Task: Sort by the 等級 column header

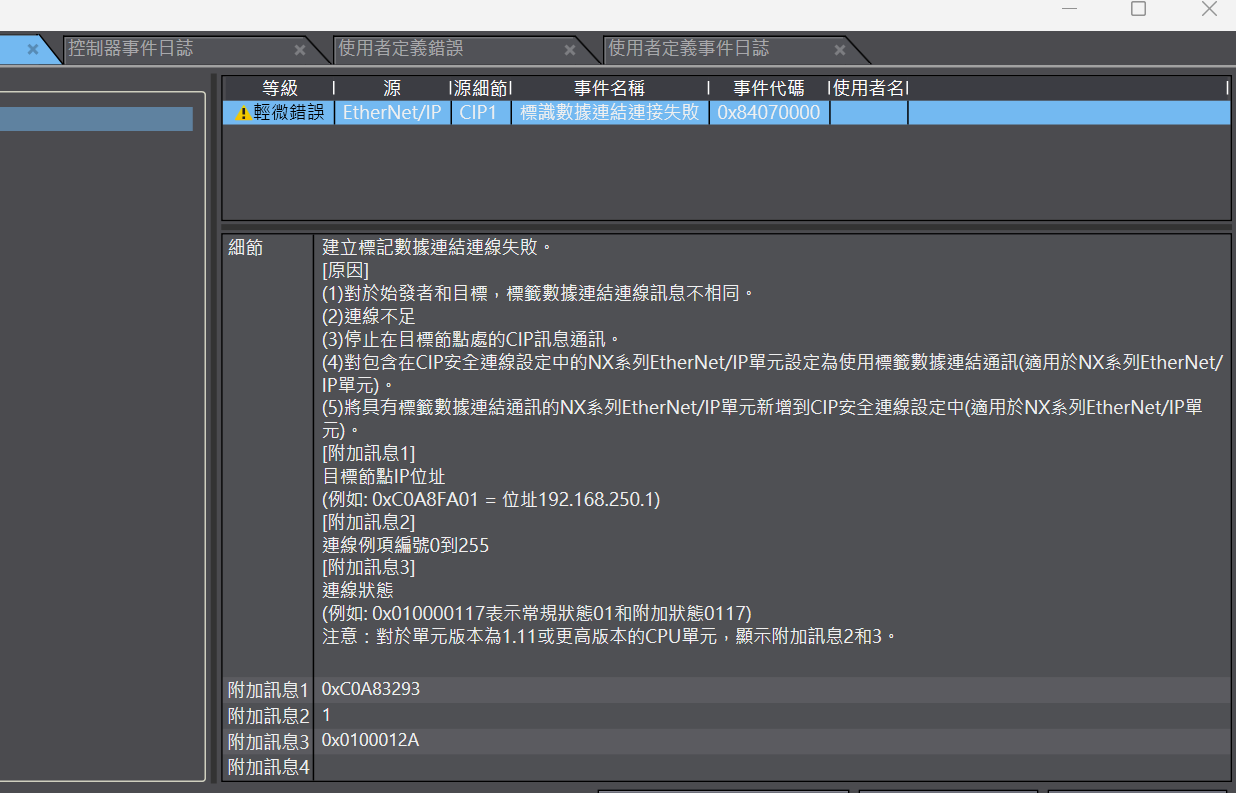Action: pos(279,88)
